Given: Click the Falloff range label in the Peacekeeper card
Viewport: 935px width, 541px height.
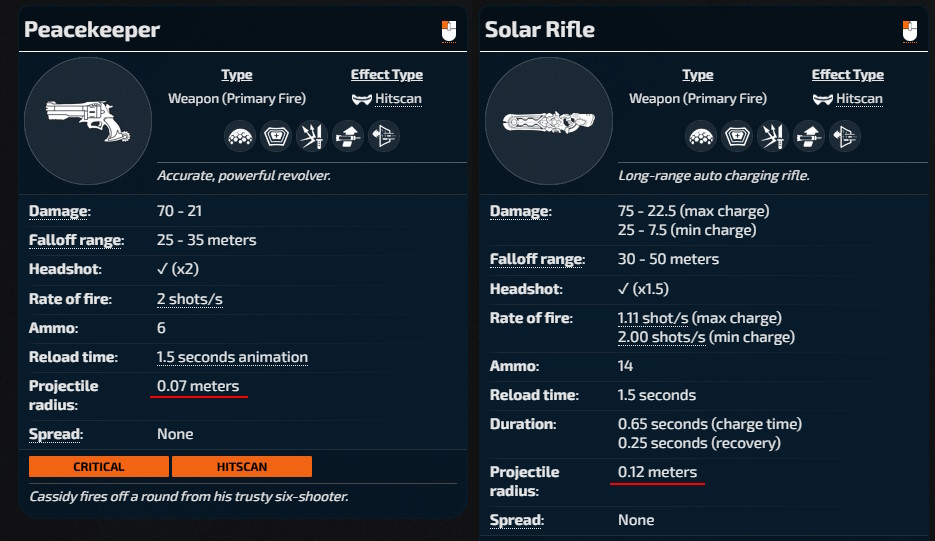Looking at the screenshot, I should [x=76, y=240].
